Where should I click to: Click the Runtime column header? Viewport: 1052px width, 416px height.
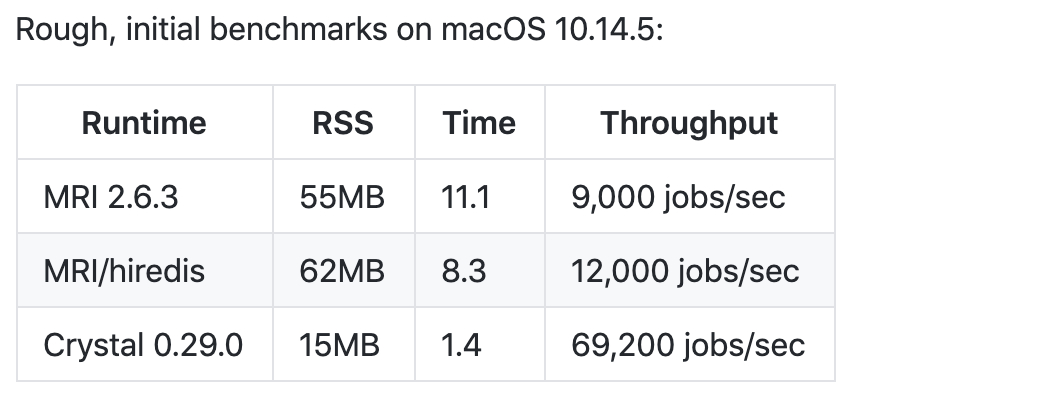(x=144, y=123)
